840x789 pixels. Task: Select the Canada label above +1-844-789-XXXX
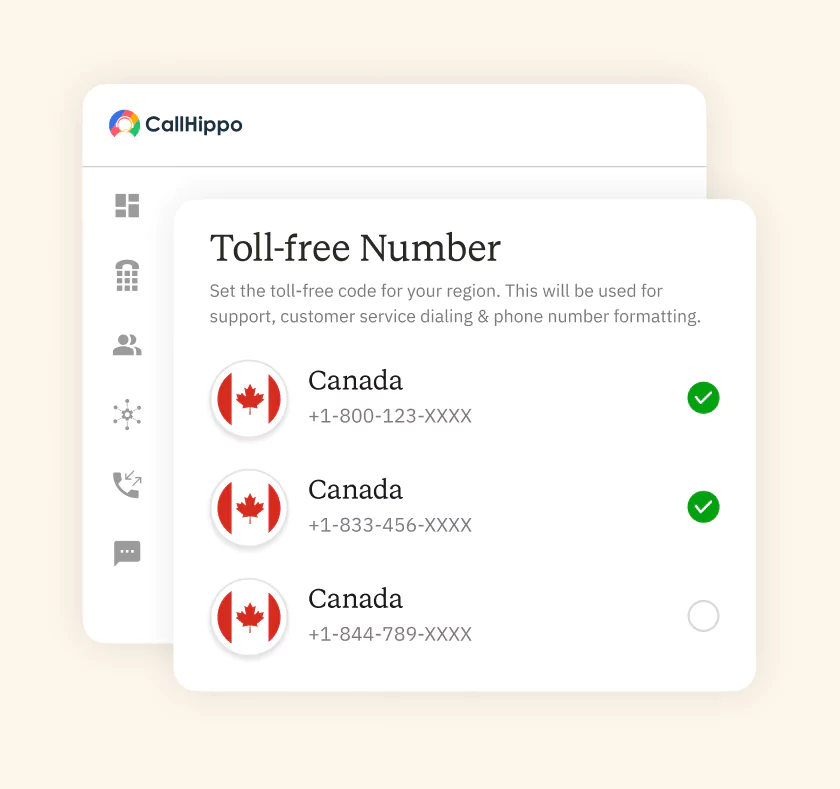355,599
